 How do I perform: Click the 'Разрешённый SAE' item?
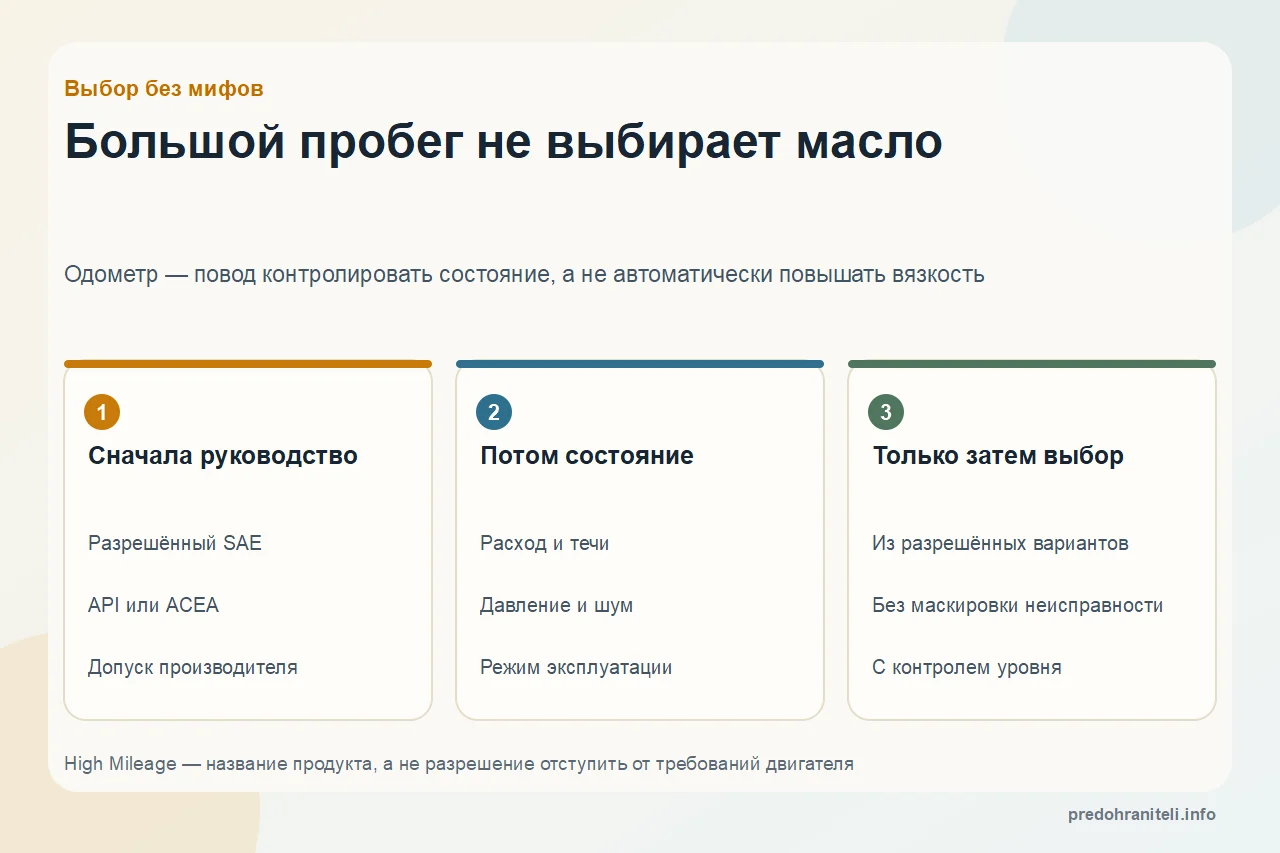point(175,544)
